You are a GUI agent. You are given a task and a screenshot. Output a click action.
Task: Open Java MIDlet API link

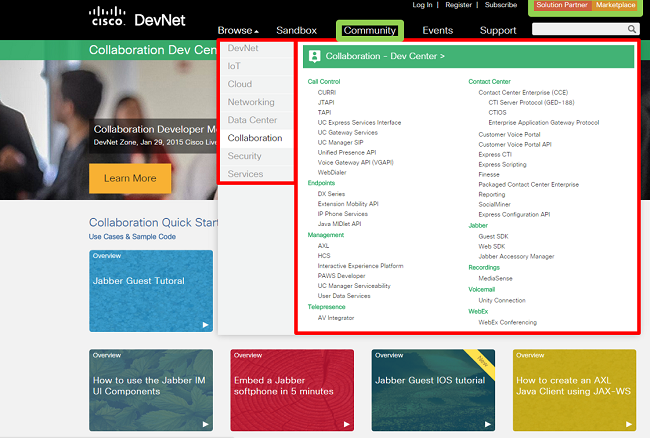click(x=339, y=224)
